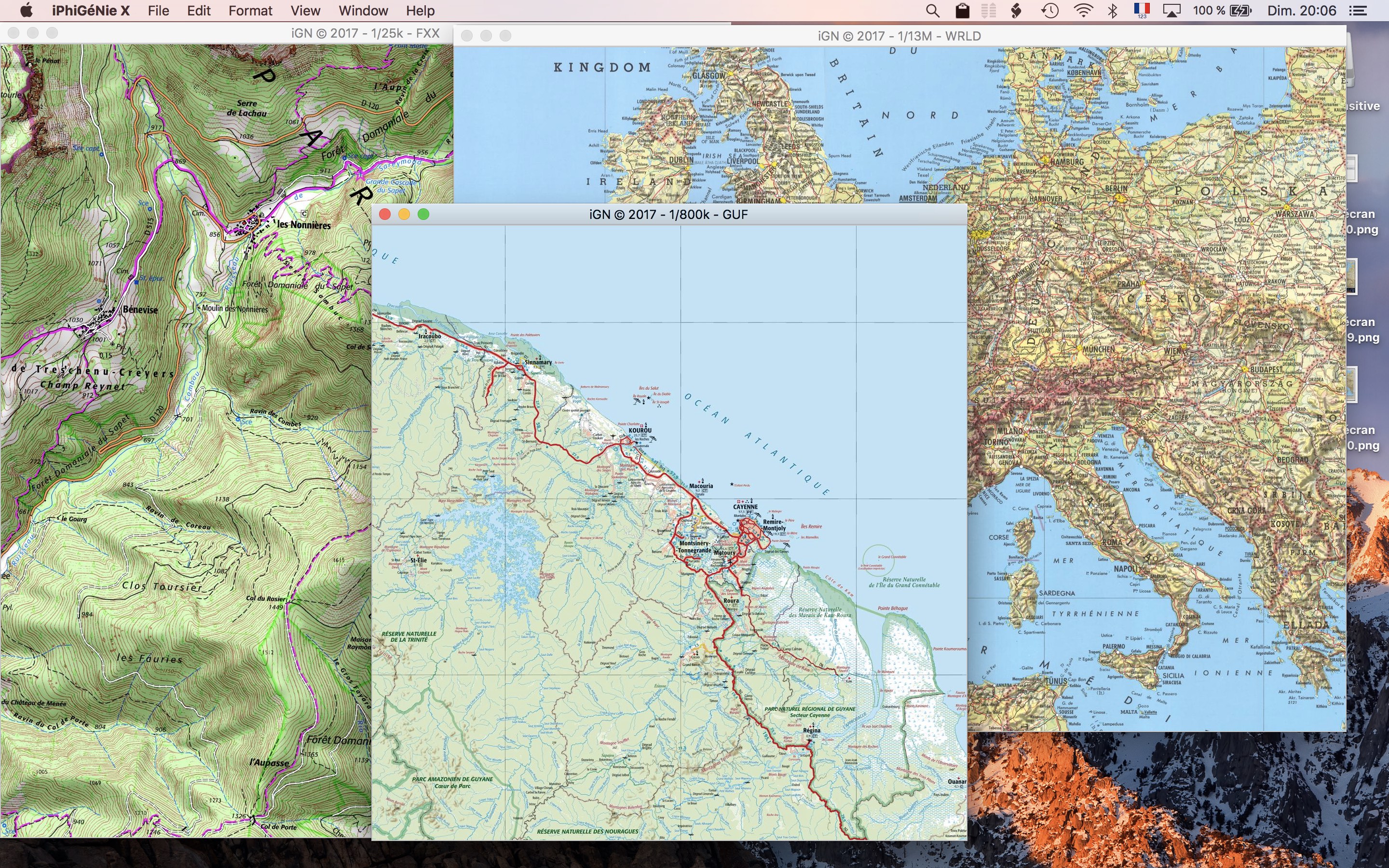Viewport: 1389px width, 868px height.
Task: Click MÜNCHEN on the WRLD map
Action: (1099, 349)
